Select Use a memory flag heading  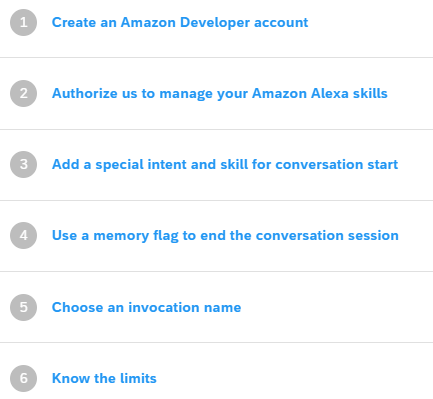(x=225, y=235)
